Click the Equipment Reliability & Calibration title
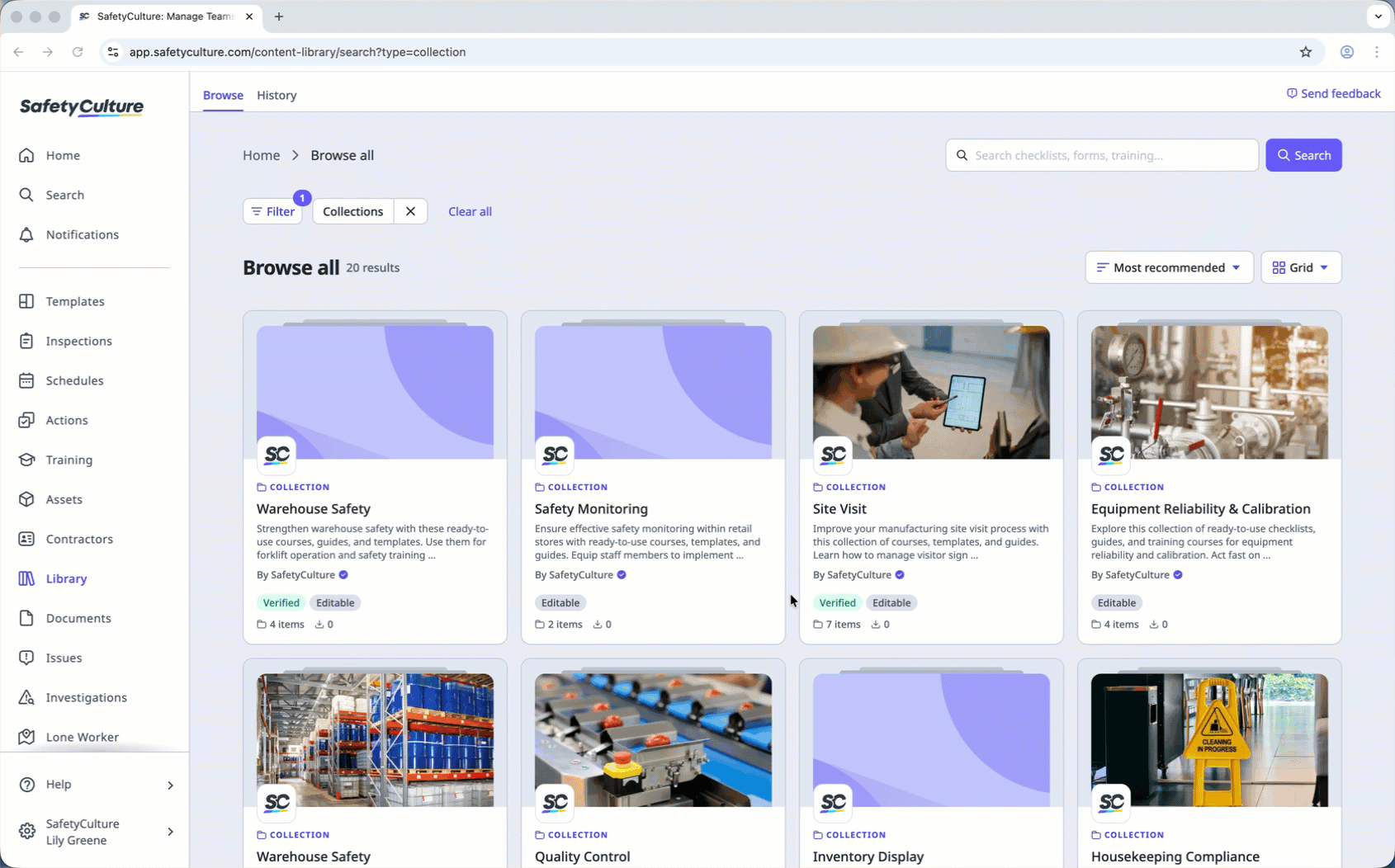This screenshot has height=868, width=1395. 1200,509
